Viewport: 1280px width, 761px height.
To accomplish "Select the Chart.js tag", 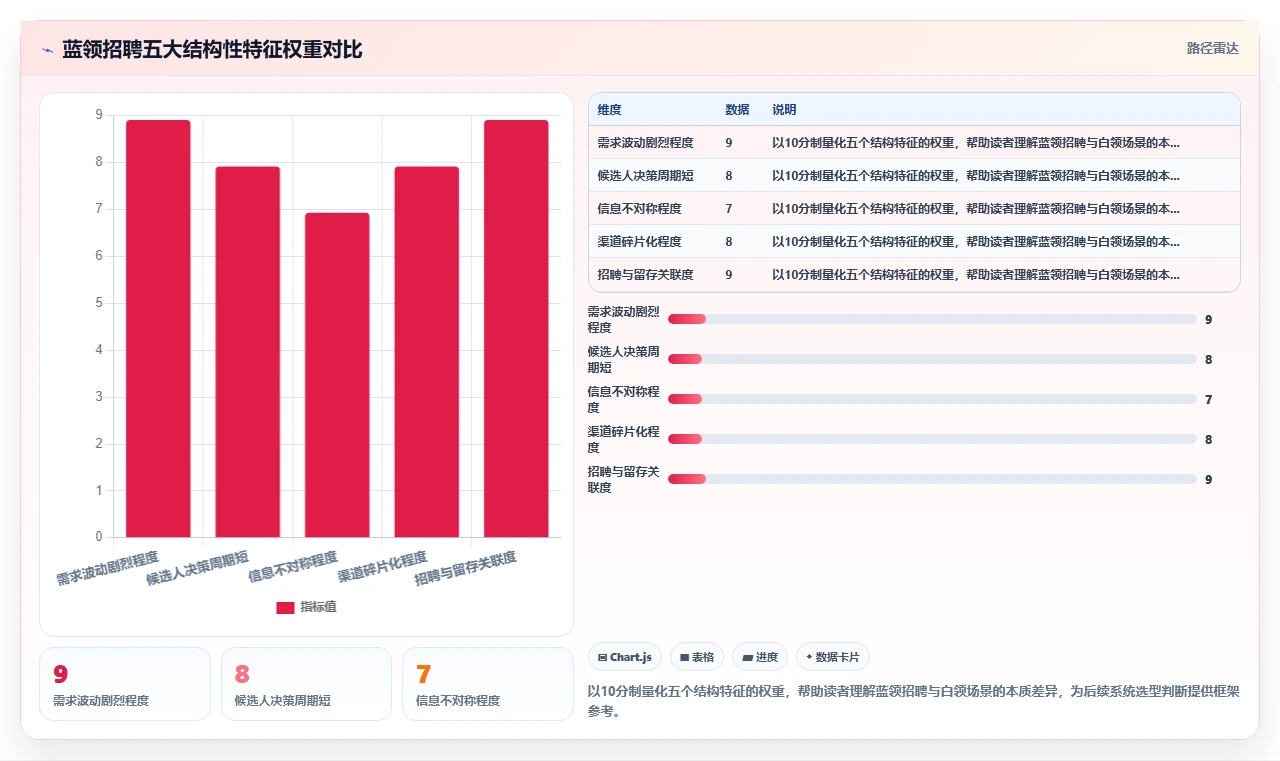I will pyautogui.click(x=625, y=657).
